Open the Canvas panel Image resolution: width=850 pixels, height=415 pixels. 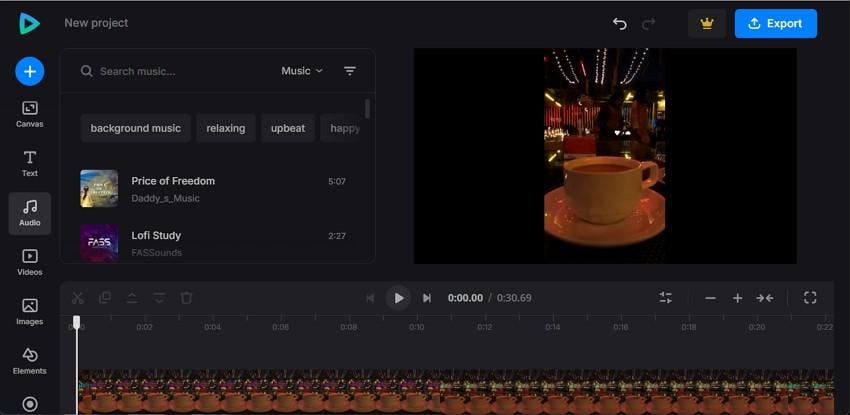tap(30, 114)
